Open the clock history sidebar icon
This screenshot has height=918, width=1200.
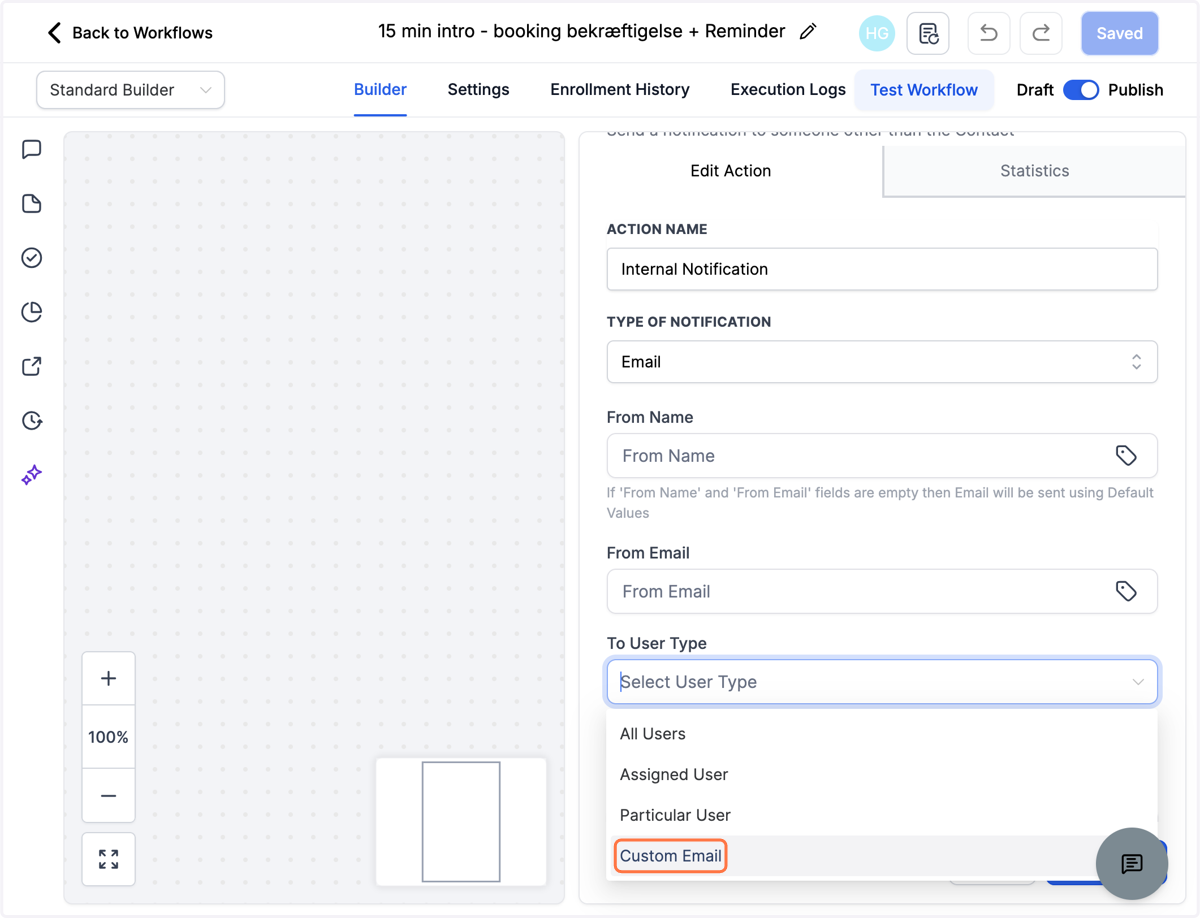[32, 420]
